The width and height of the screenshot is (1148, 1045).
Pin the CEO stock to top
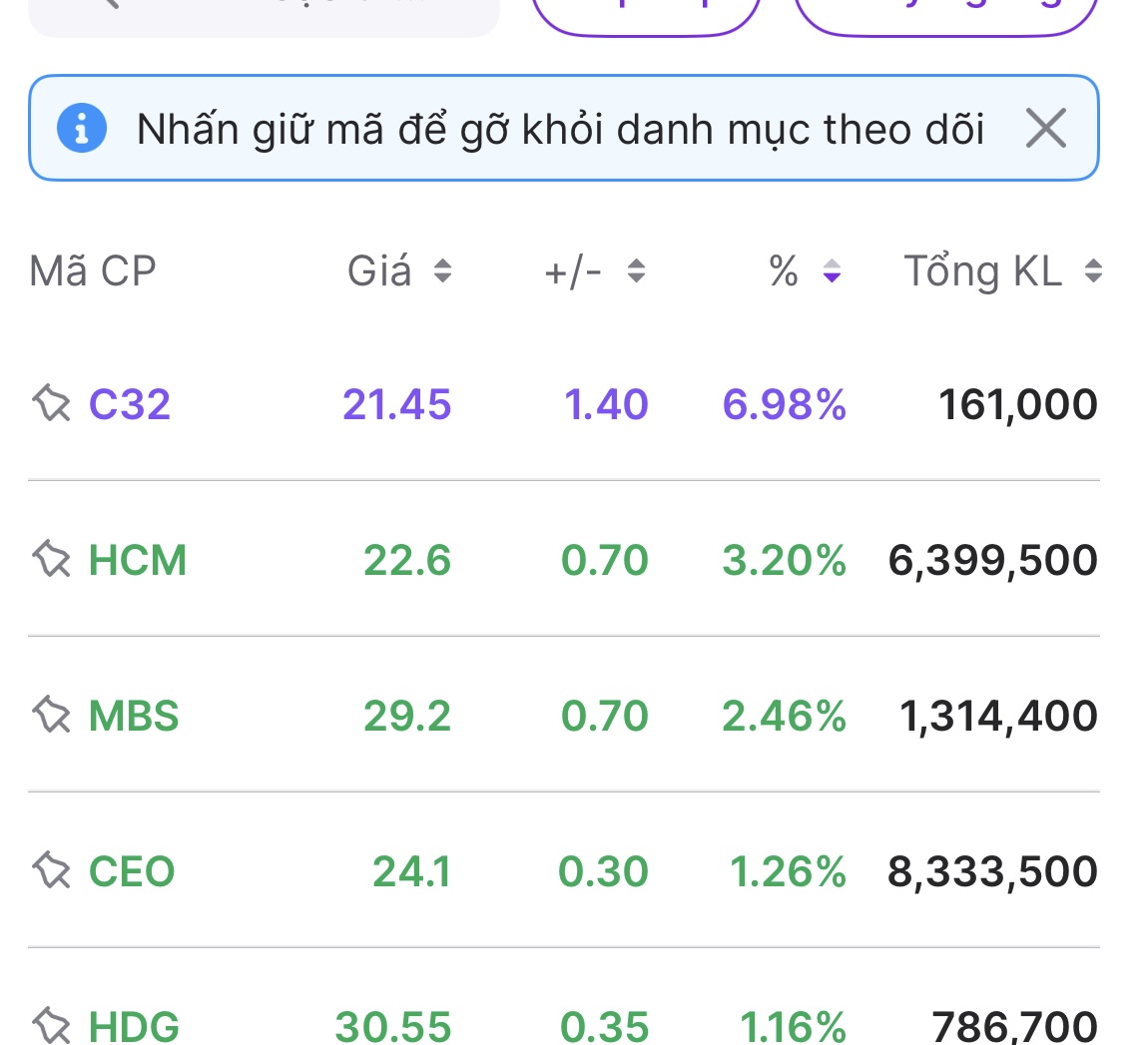click(x=51, y=871)
